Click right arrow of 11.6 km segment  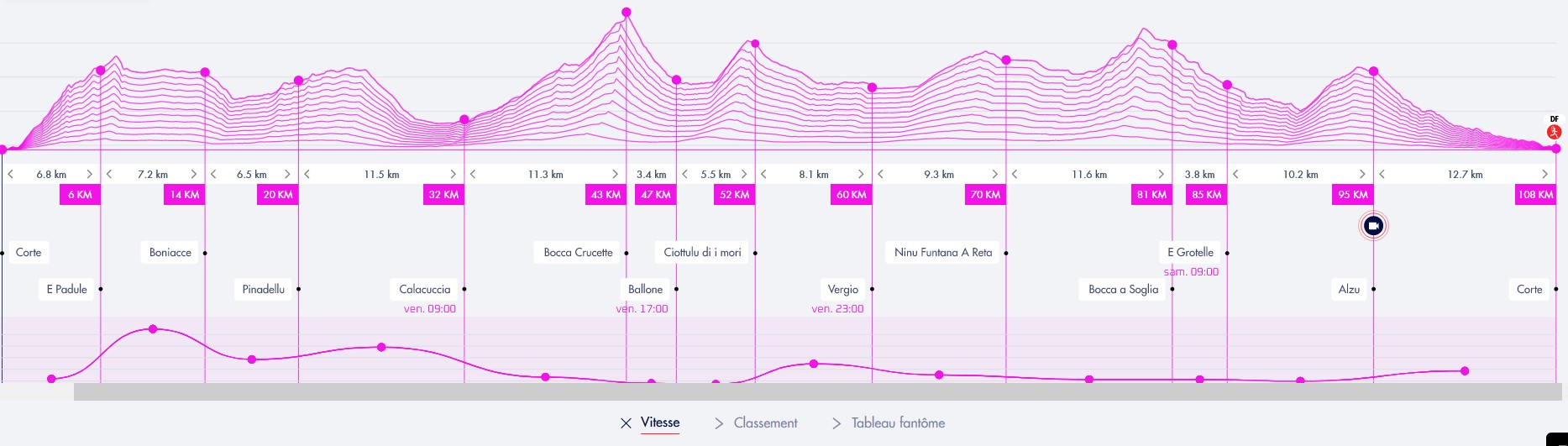(x=1162, y=175)
